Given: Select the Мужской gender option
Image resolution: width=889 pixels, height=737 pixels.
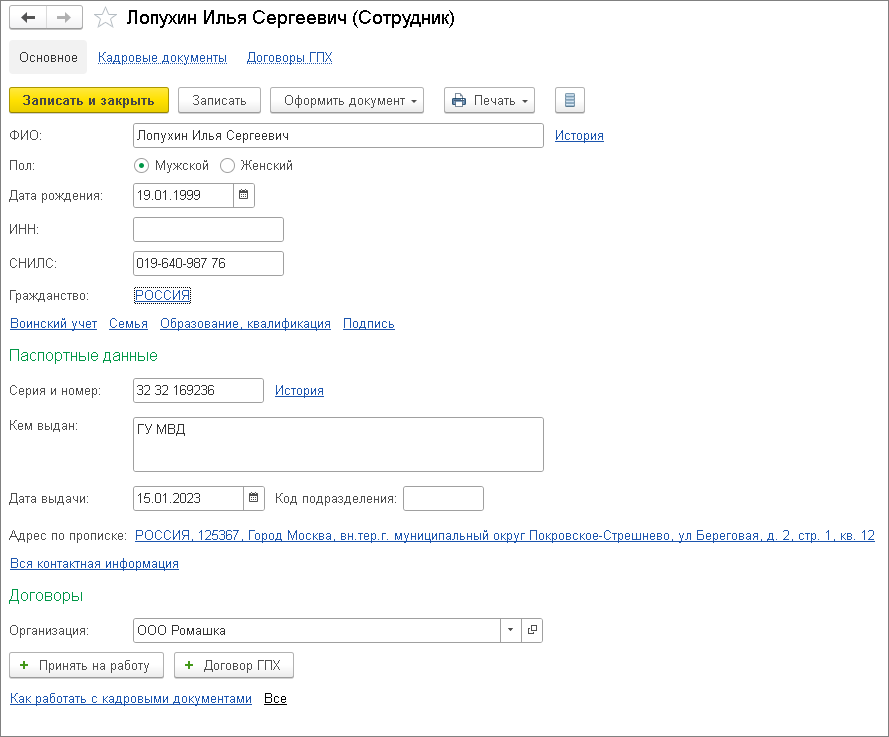Looking at the screenshot, I should click(141, 166).
